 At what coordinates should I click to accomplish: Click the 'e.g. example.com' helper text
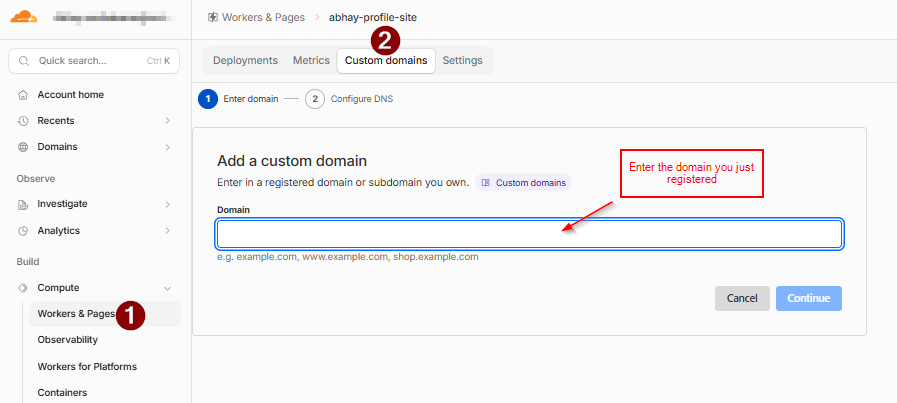[x=348, y=257]
